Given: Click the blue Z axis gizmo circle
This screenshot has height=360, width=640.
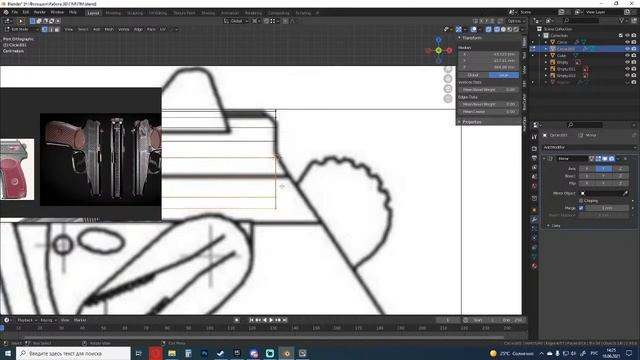Looking at the screenshot, I should click(x=438, y=40).
